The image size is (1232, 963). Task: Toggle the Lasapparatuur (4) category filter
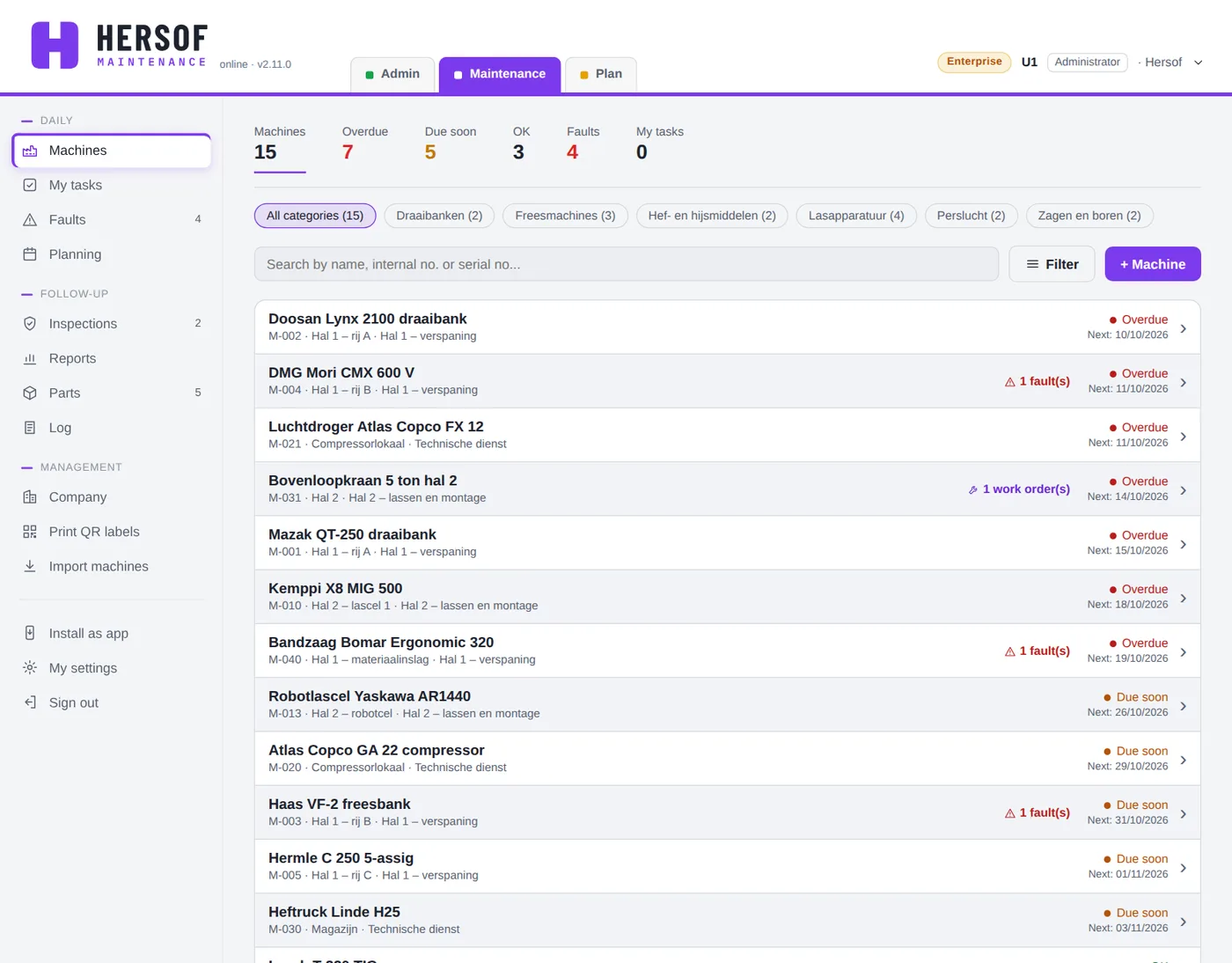856,216
